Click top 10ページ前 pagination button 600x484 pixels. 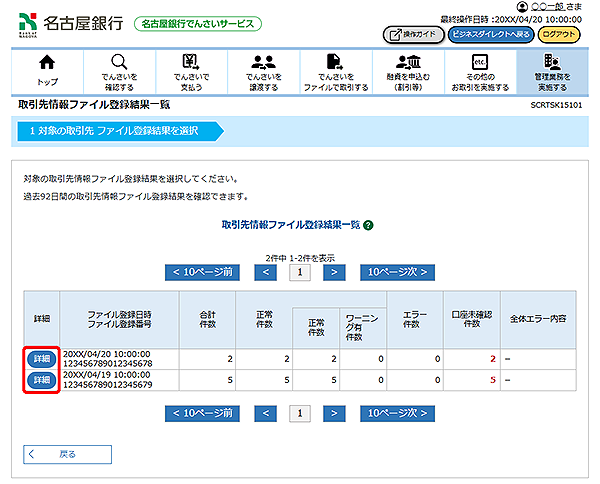[203, 271]
